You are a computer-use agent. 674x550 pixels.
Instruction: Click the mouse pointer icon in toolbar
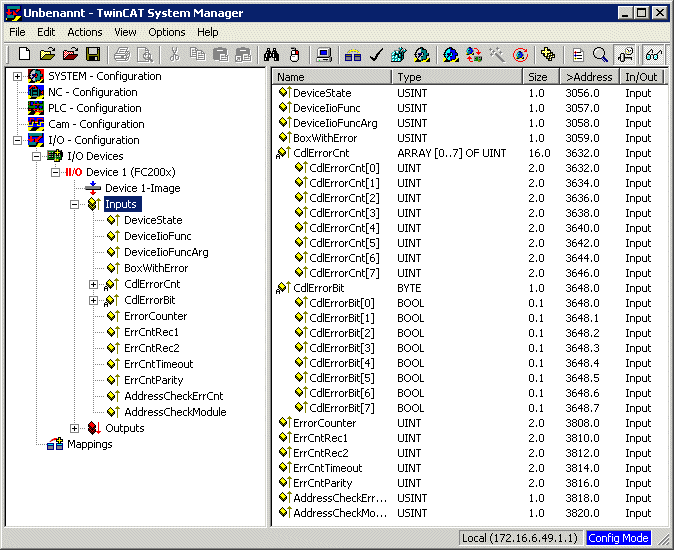pyautogui.click(x=294, y=55)
